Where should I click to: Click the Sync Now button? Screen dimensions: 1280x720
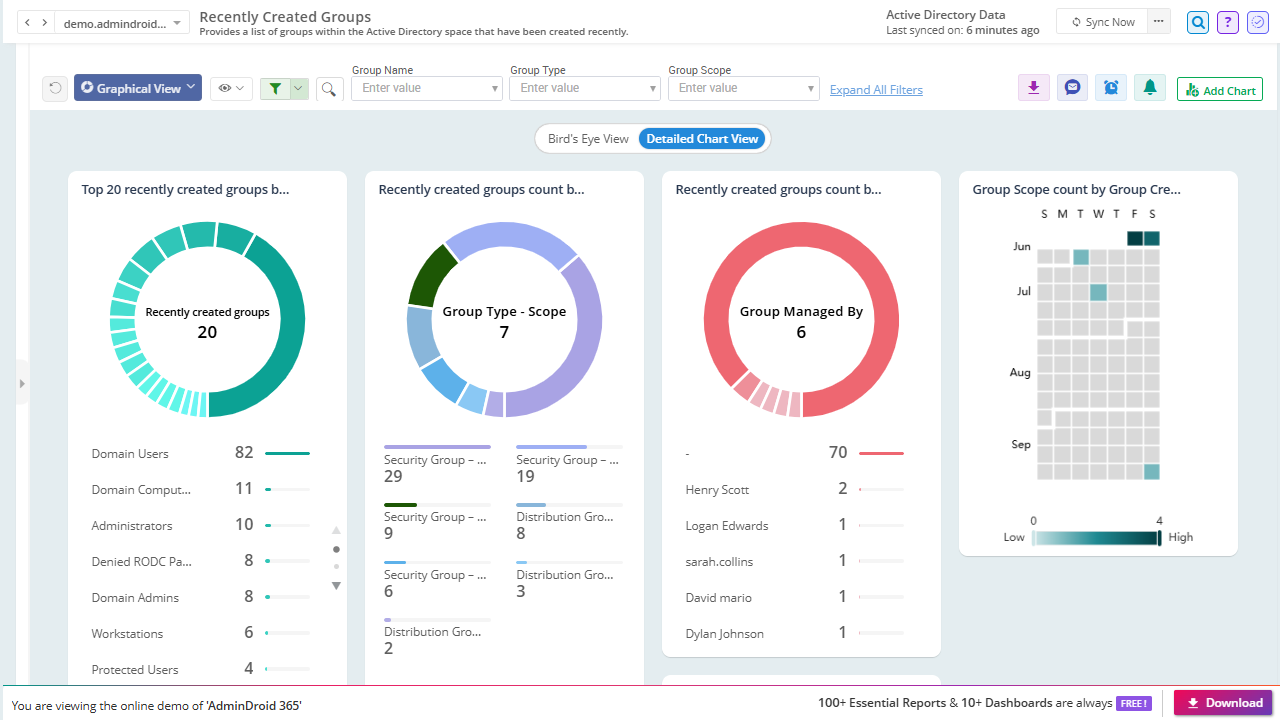(1102, 21)
